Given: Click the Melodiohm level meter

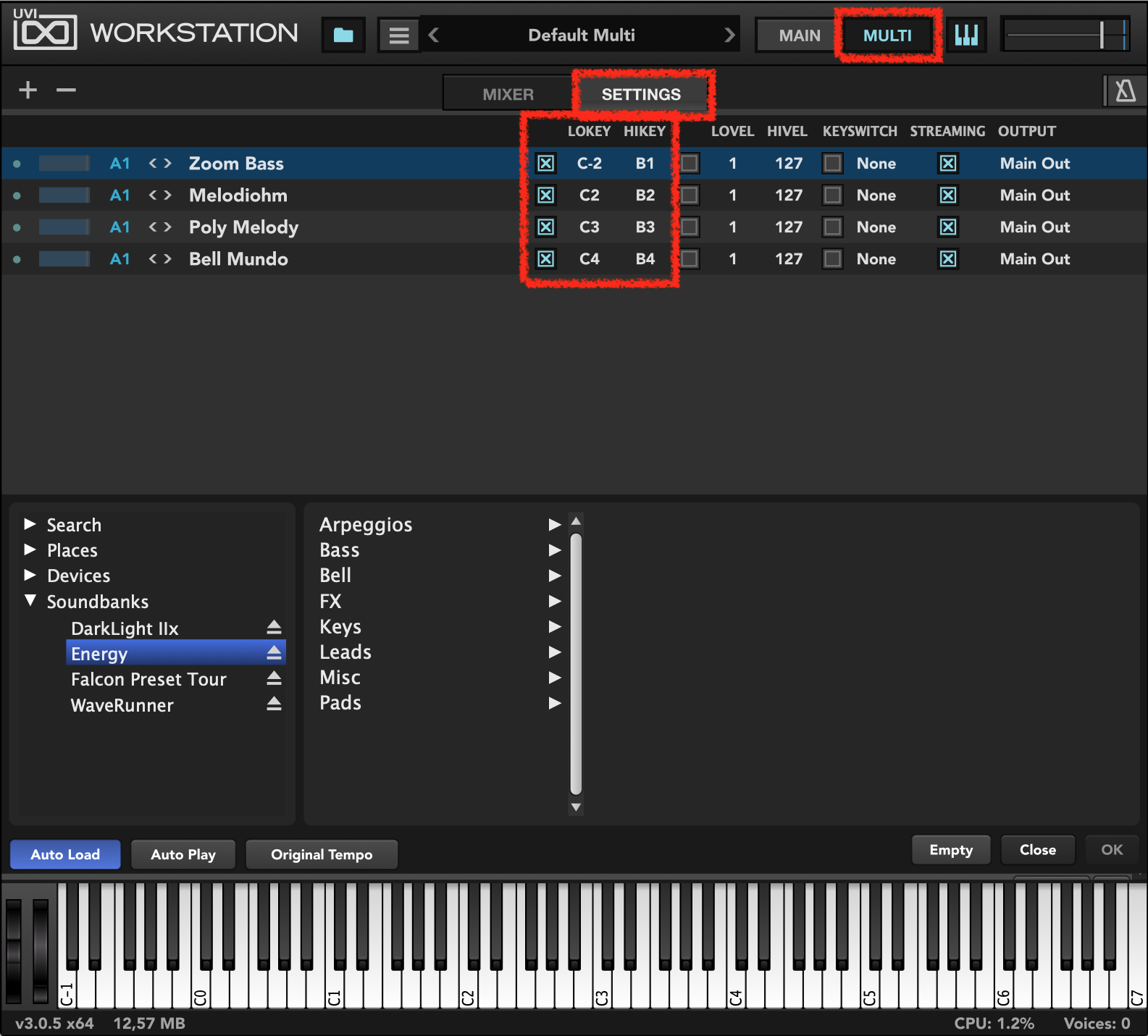Looking at the screenshot, I should click(x=64, y=195).
